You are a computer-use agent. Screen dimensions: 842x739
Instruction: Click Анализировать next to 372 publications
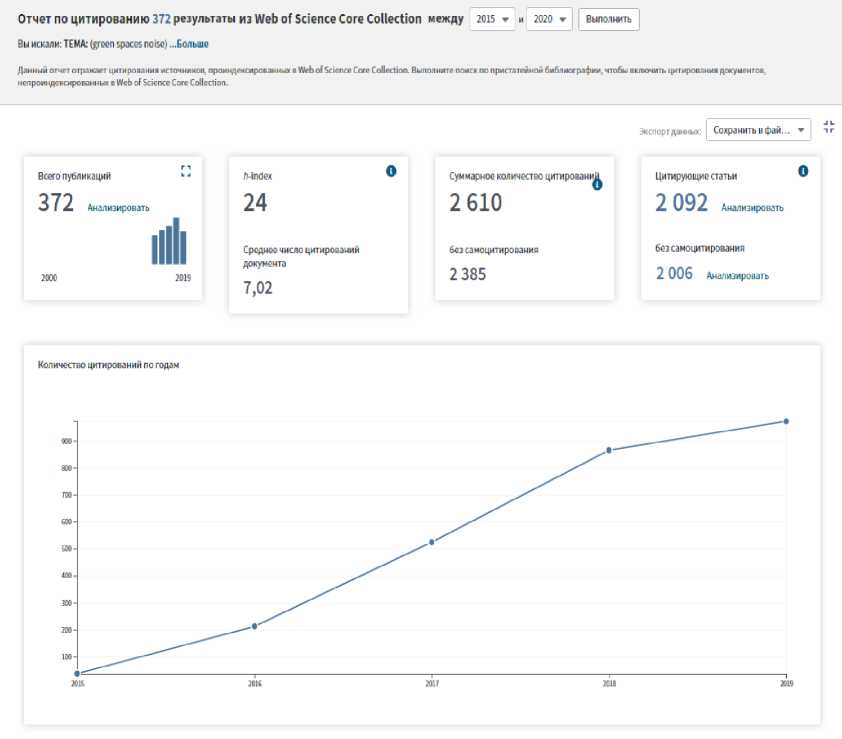[x=118, y=207]
